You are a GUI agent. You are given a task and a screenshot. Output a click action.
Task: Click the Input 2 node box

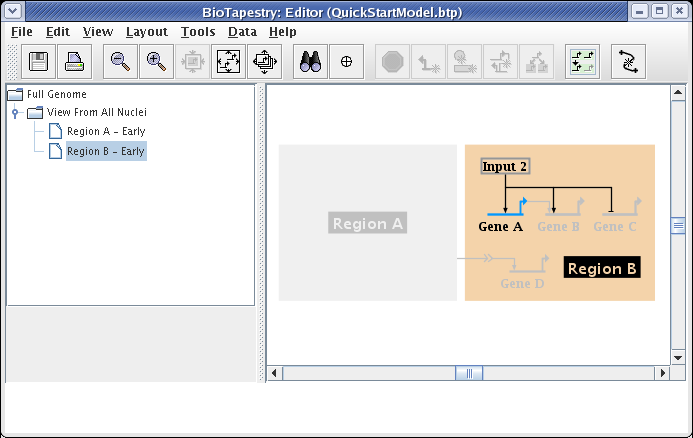(505, 166)
